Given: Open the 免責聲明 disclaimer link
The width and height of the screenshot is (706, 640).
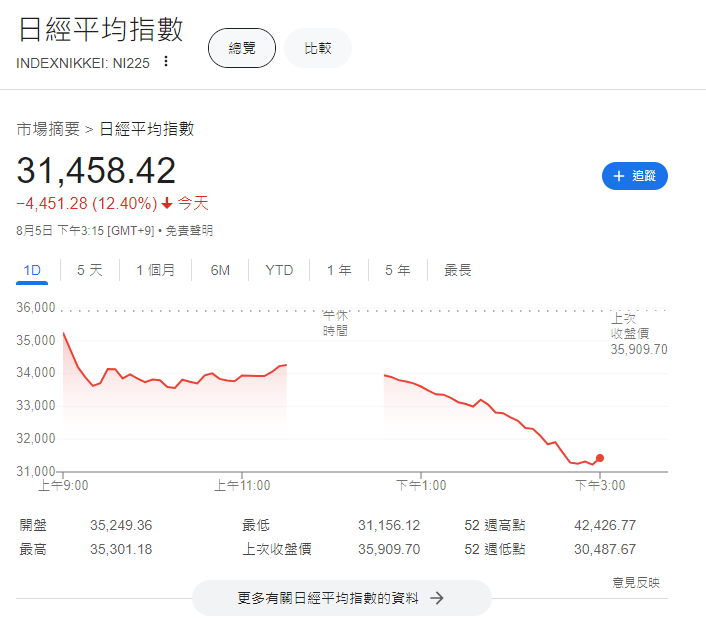Looking at the screenshot, I should click(189, 231).
